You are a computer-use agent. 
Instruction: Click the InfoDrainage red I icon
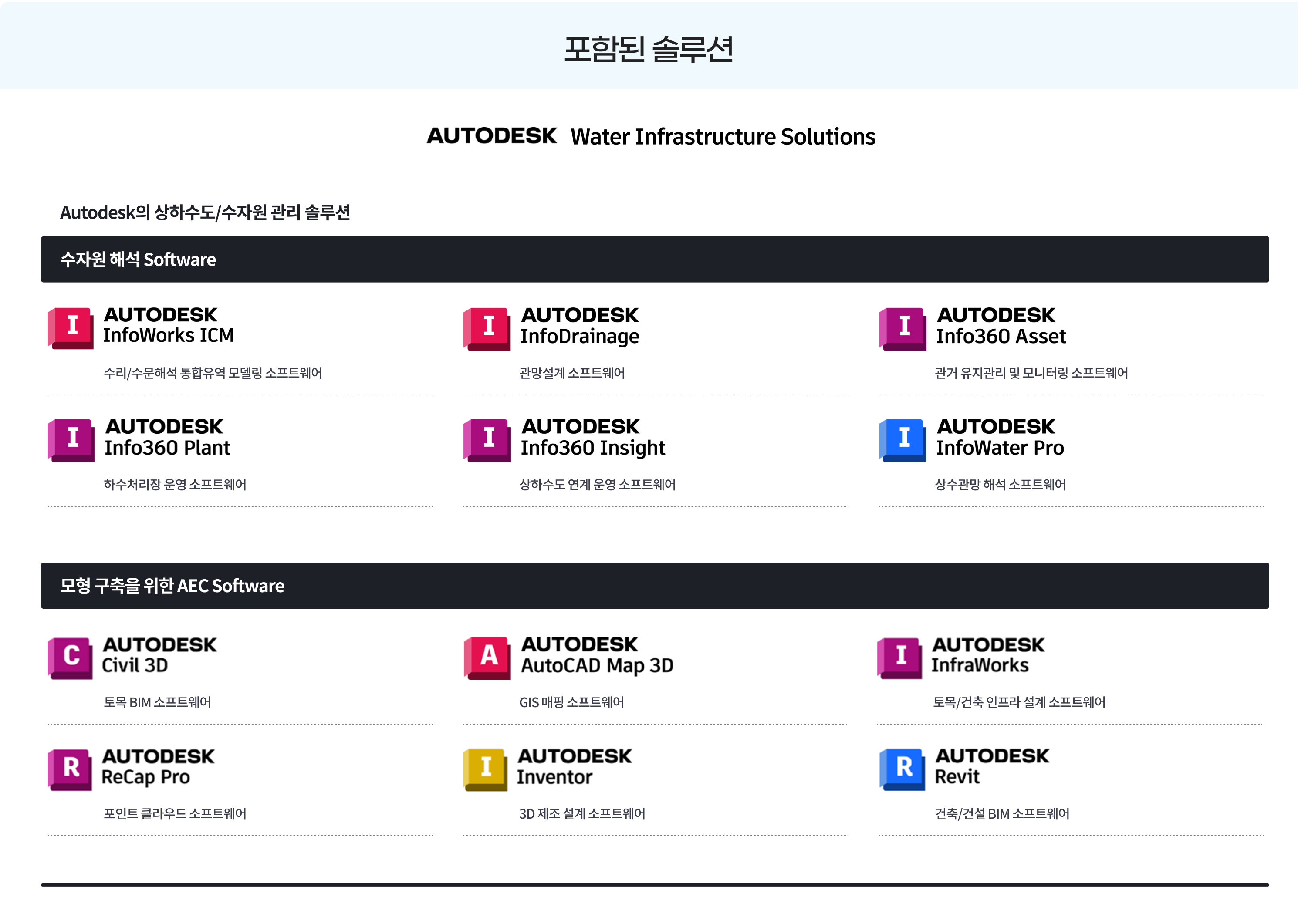tap(487, 329)
